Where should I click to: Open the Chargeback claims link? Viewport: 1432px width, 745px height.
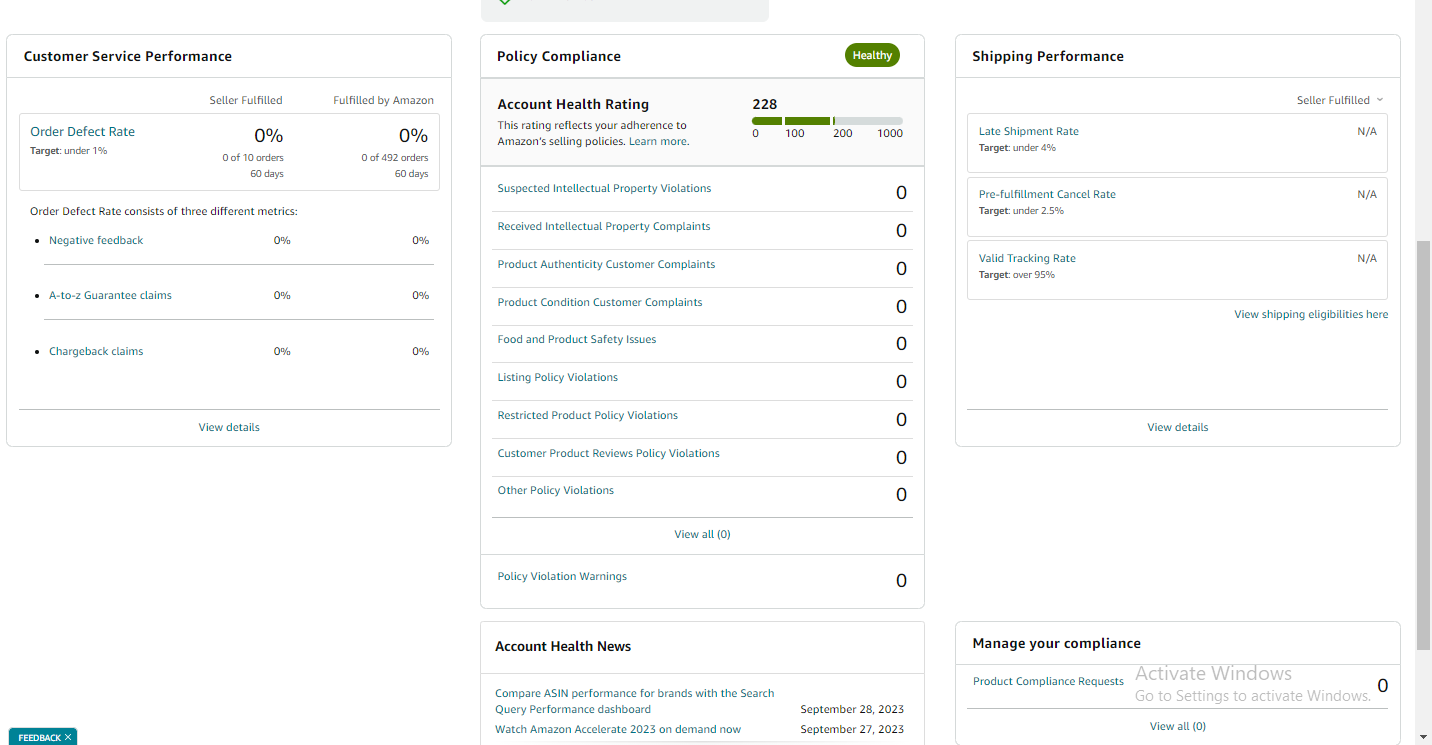96,351
